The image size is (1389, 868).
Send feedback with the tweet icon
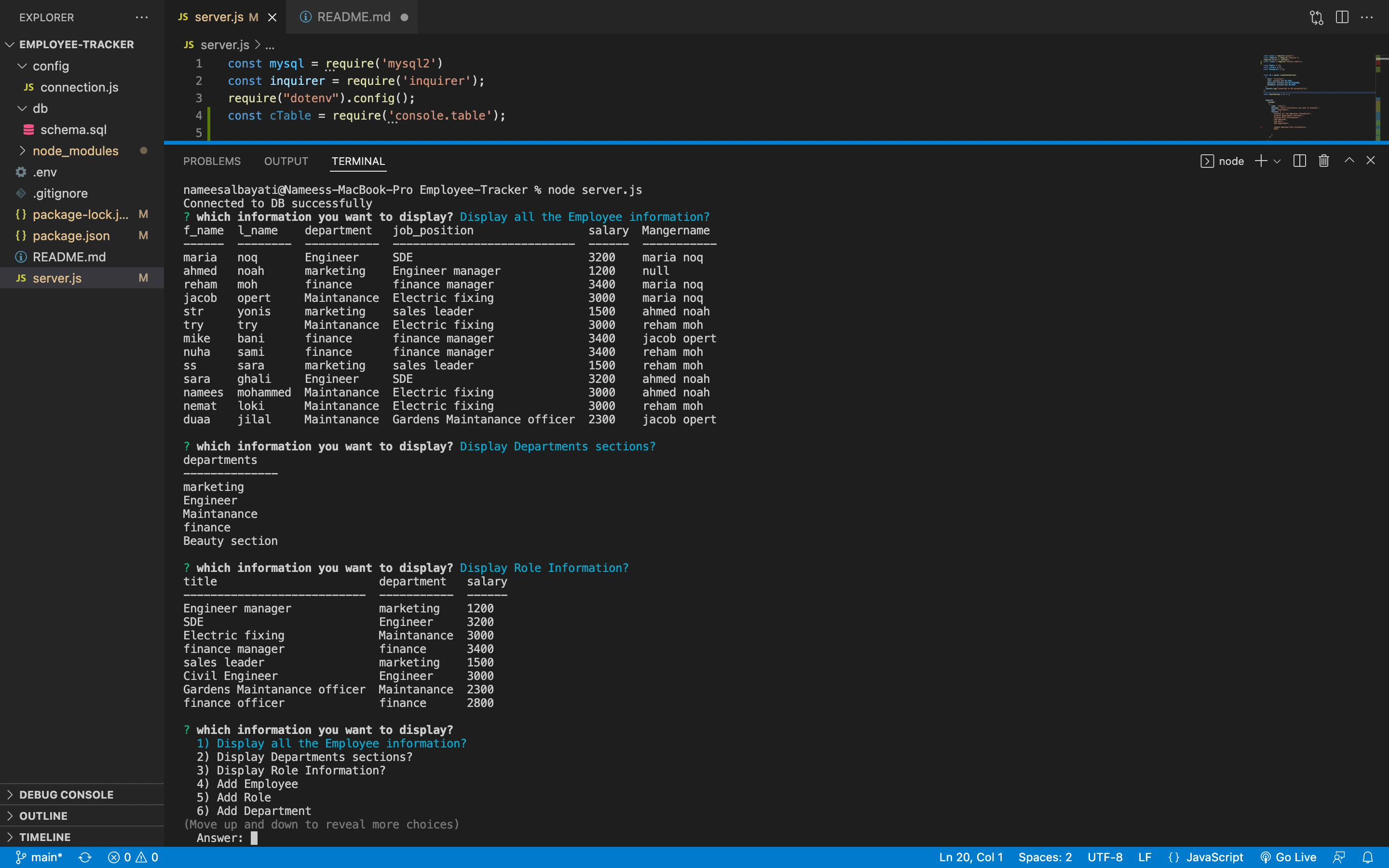[x=1340, y=857]
